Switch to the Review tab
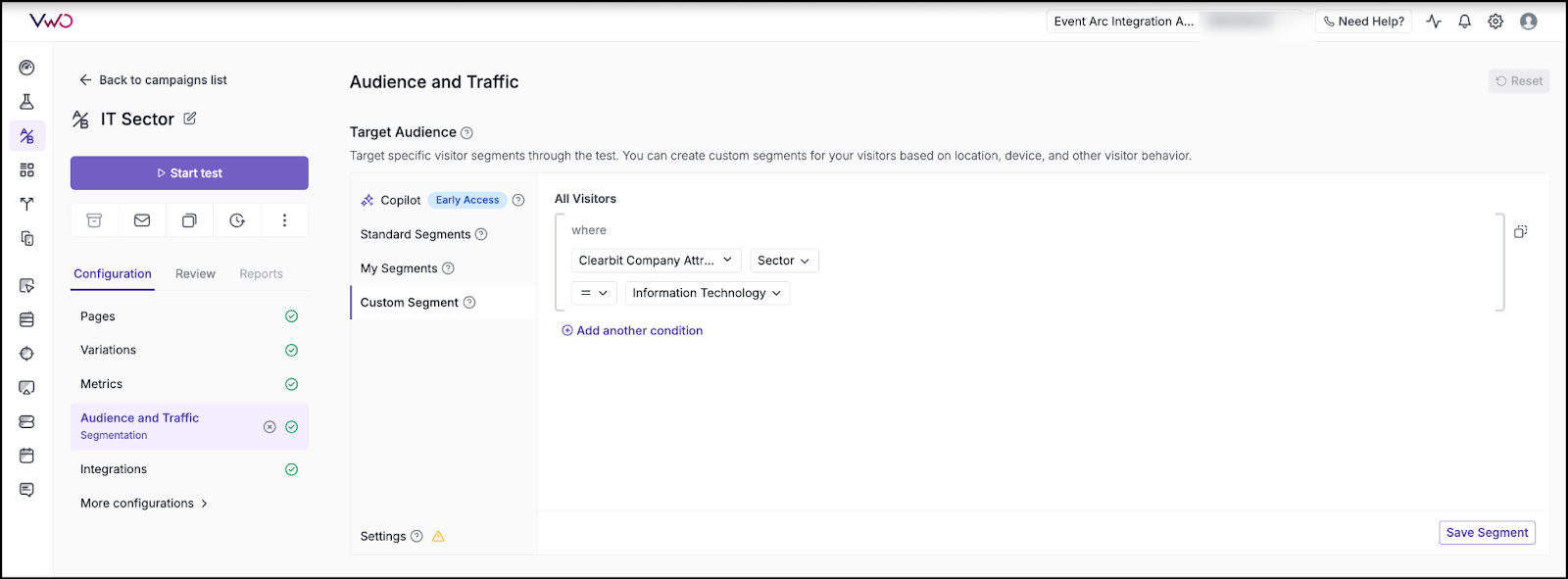 coord(195,274)
